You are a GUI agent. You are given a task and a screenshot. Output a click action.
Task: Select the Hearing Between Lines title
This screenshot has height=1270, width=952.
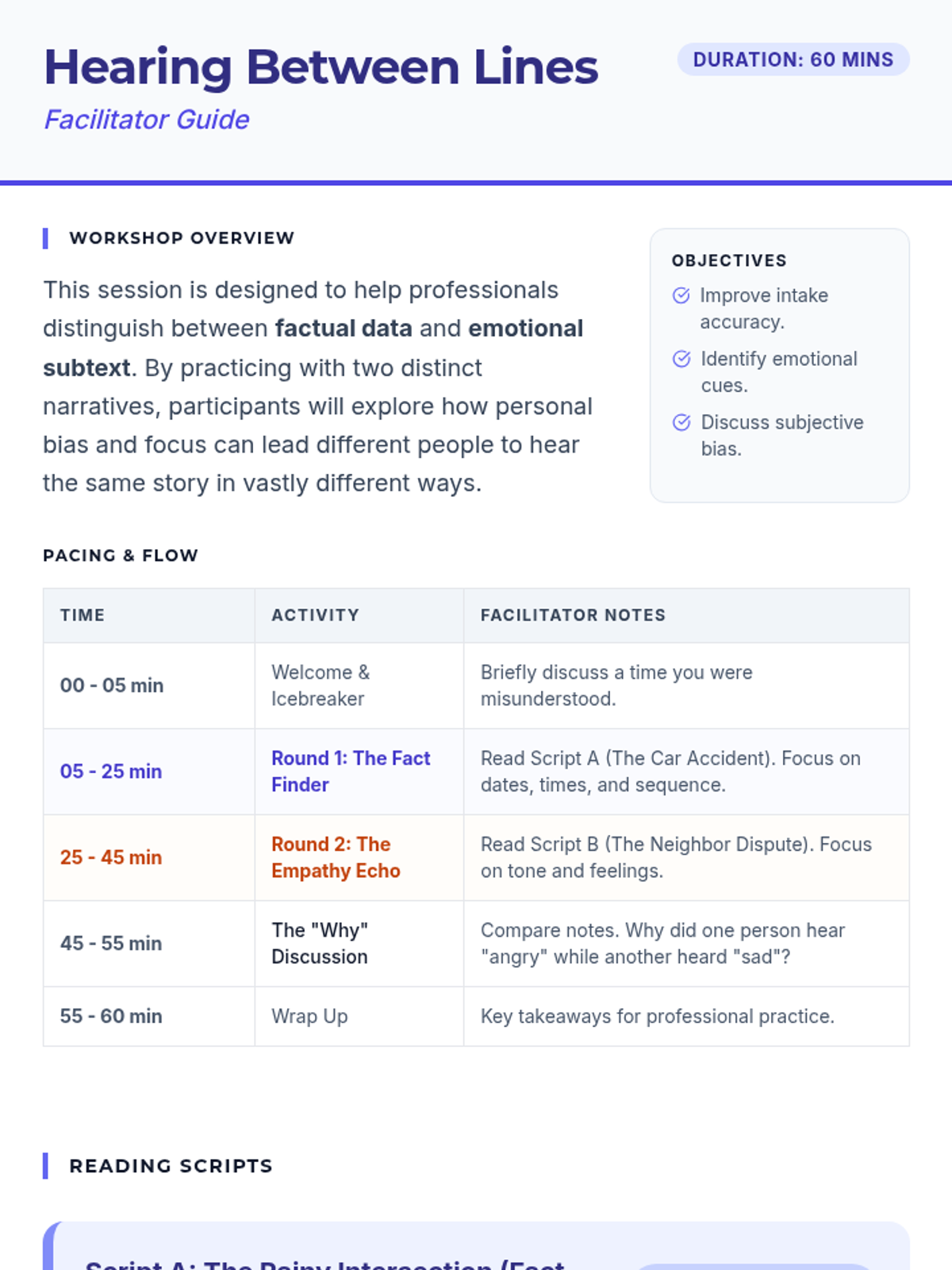(x=321, y=67)
